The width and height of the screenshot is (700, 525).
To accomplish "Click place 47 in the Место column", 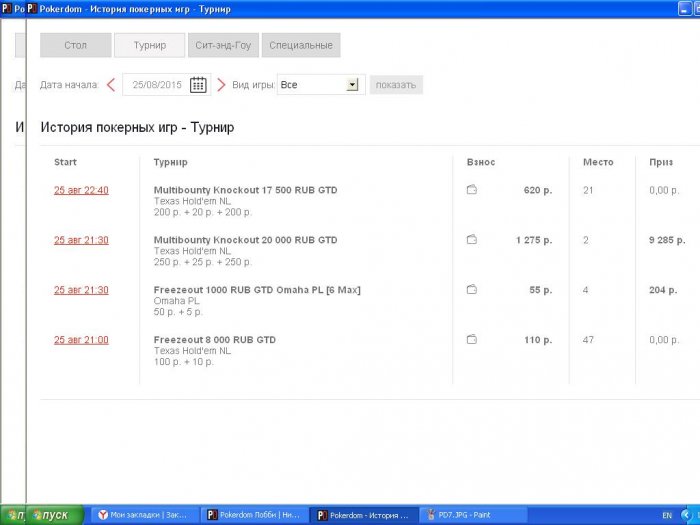I will click(x=588, y=340).
